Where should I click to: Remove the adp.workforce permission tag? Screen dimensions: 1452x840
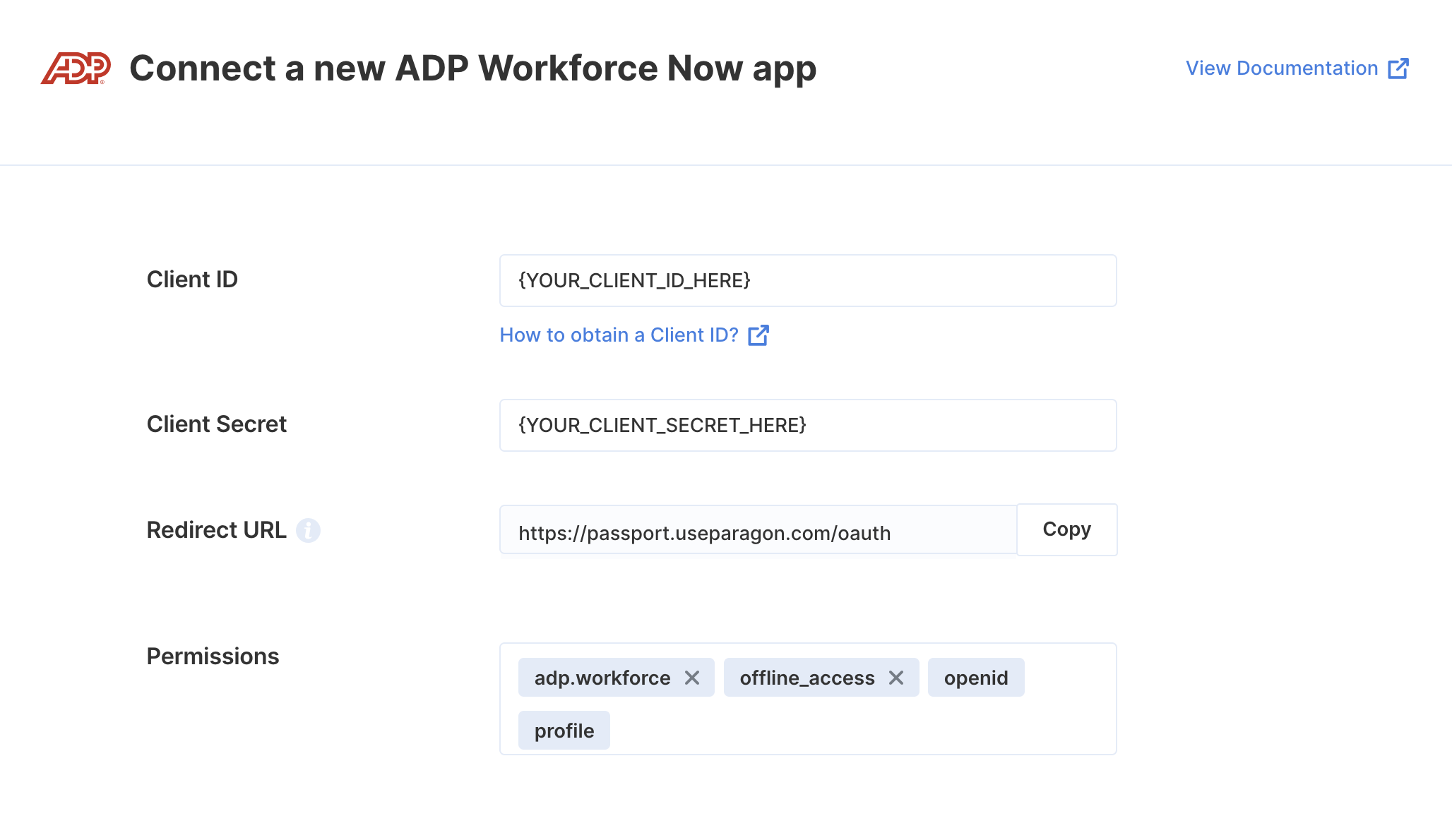[x=692, y=678]
